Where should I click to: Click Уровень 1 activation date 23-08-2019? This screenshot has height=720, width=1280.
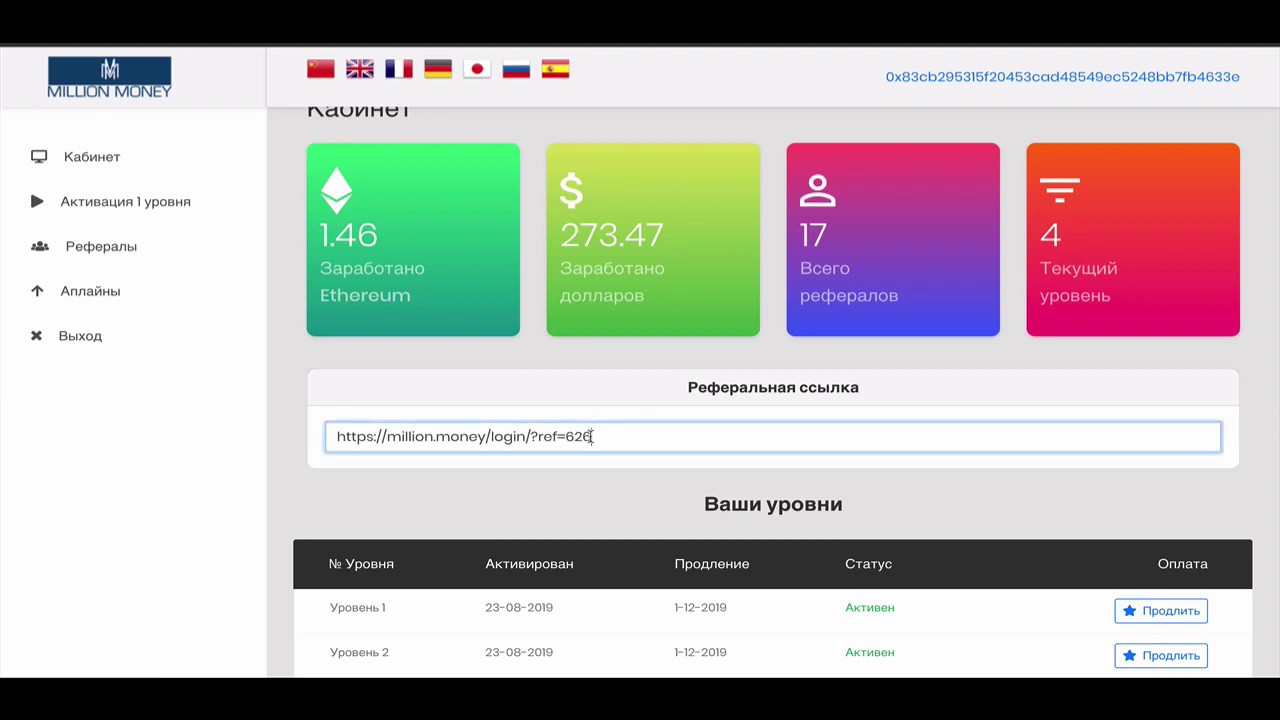(519, 608)
